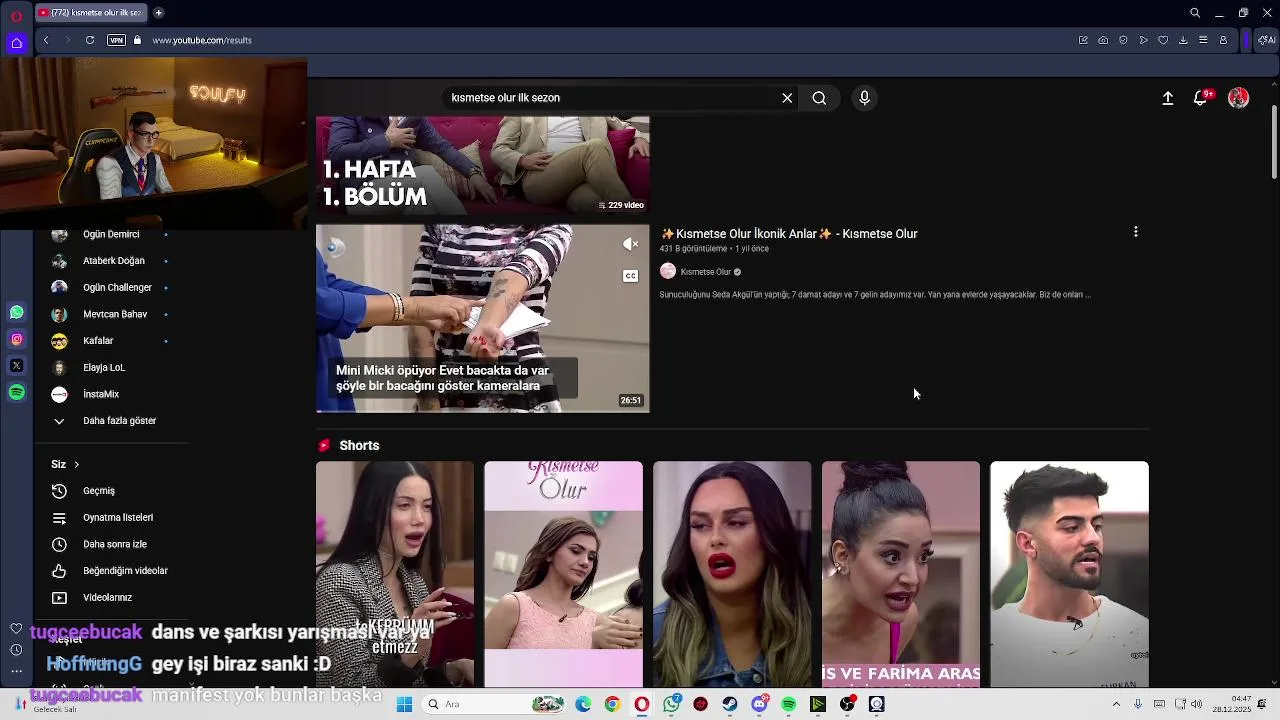The image size is (1280, 720).
Task: Open the volume control in system tray
Action: click(1198, 704)
